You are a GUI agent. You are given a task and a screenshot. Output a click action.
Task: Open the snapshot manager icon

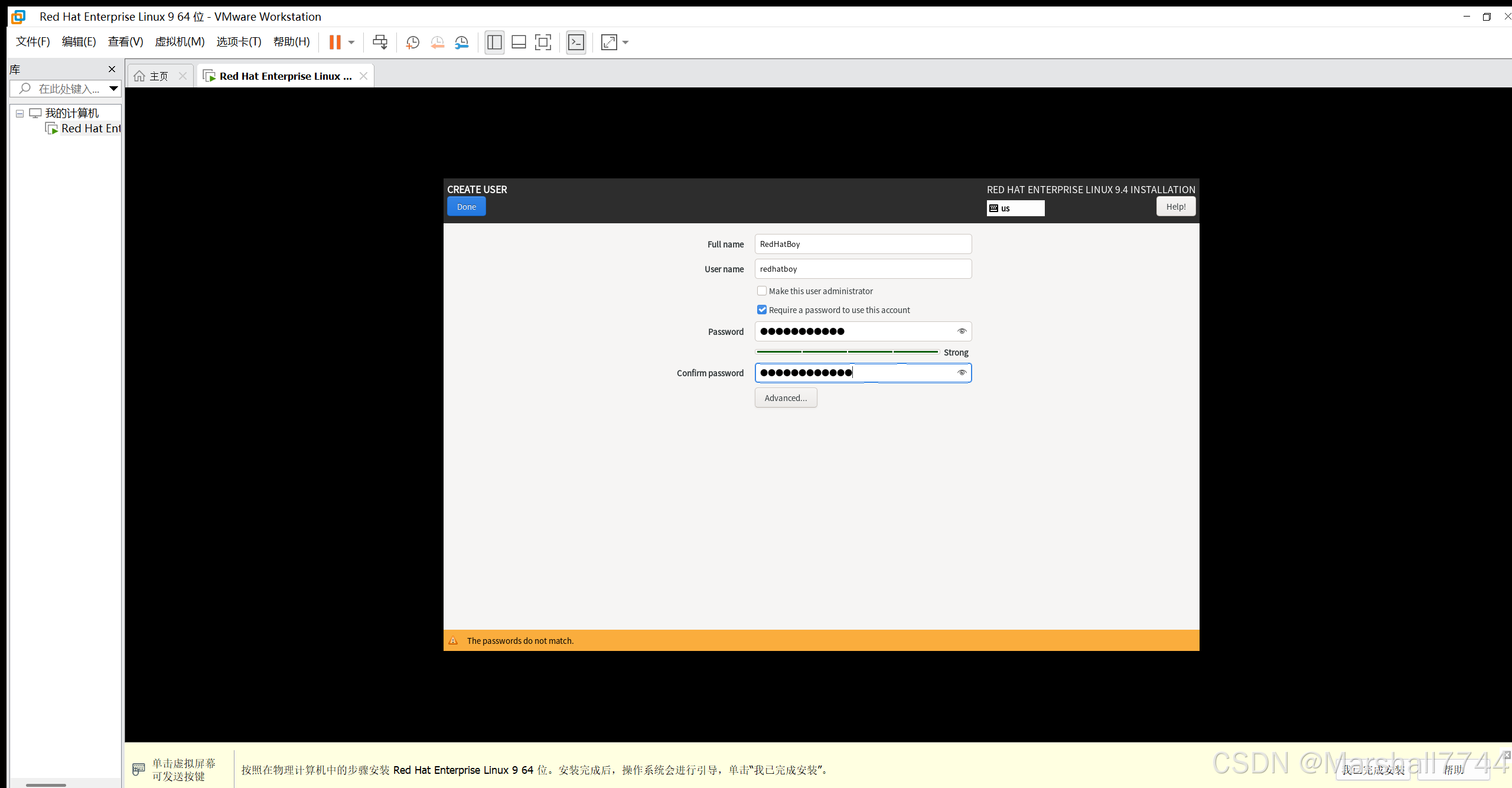(x=461, y=43)
